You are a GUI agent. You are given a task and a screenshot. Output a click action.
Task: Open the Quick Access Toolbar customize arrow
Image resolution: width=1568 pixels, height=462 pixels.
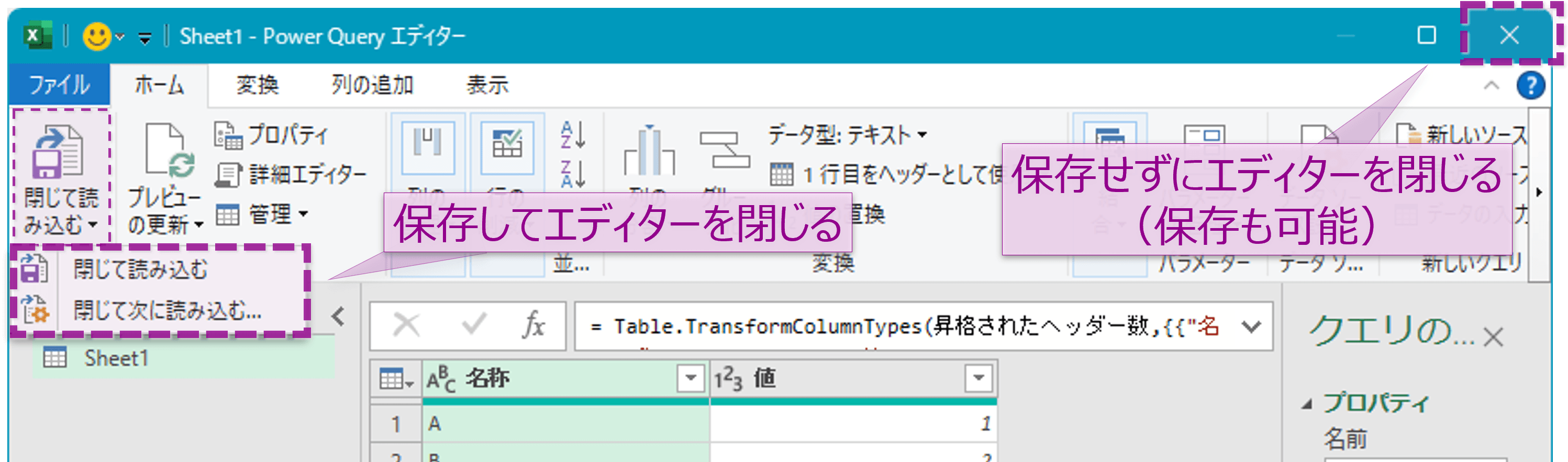click(144, 38)
